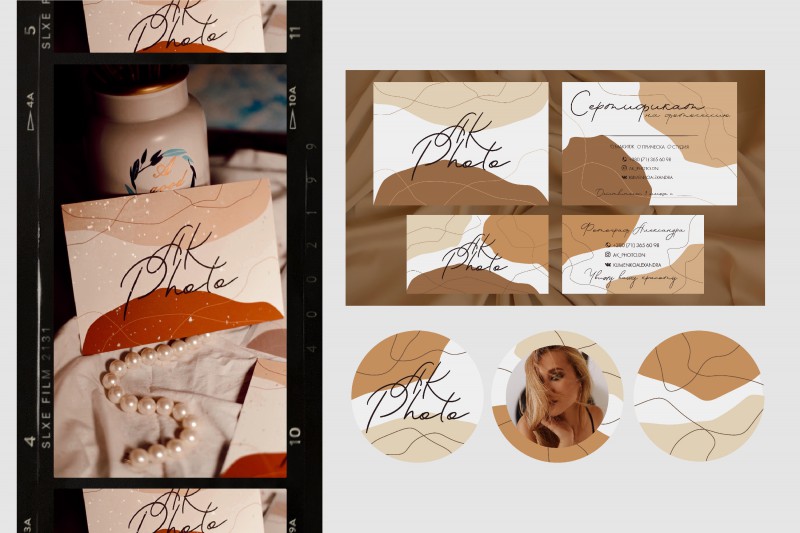Open the Фотограф Александра business card
This screenshot has width=800, height=533.
(633, 254)
